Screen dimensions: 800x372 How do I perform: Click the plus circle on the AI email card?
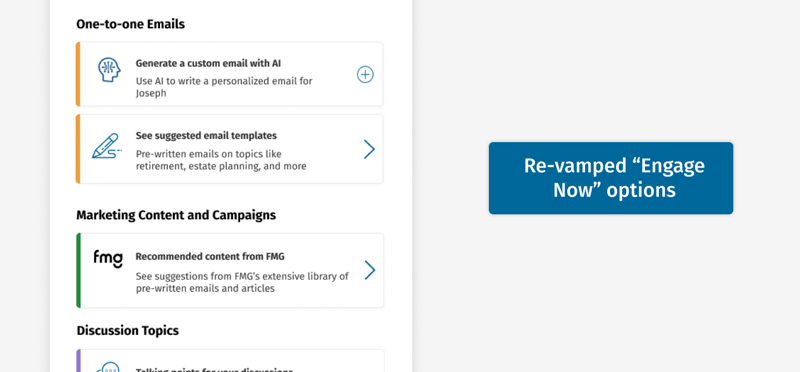(x=365, y=75)
